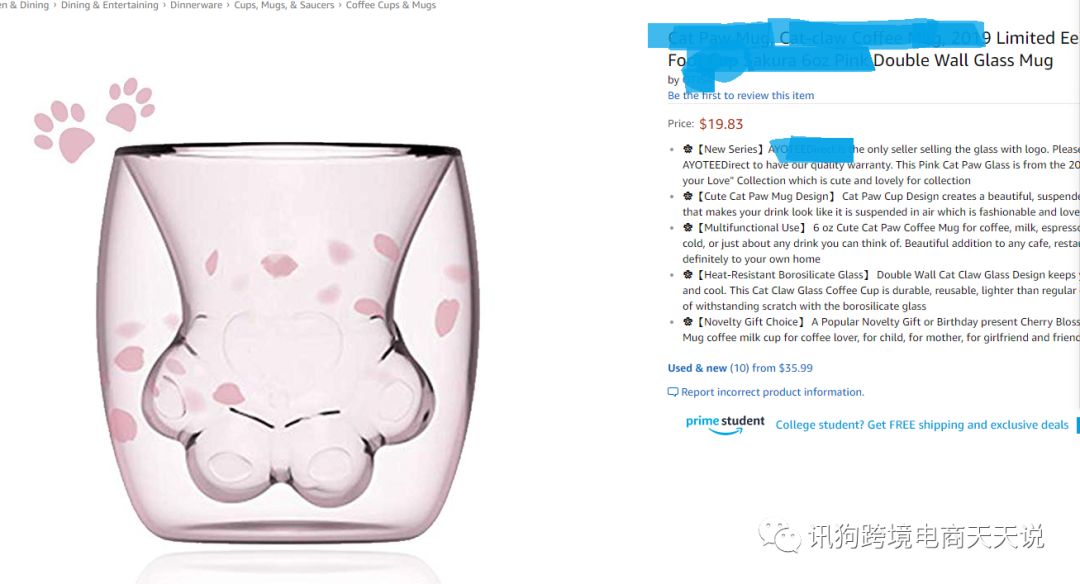
Task: Click the cat paw glass product image
Action: [286, 344]
